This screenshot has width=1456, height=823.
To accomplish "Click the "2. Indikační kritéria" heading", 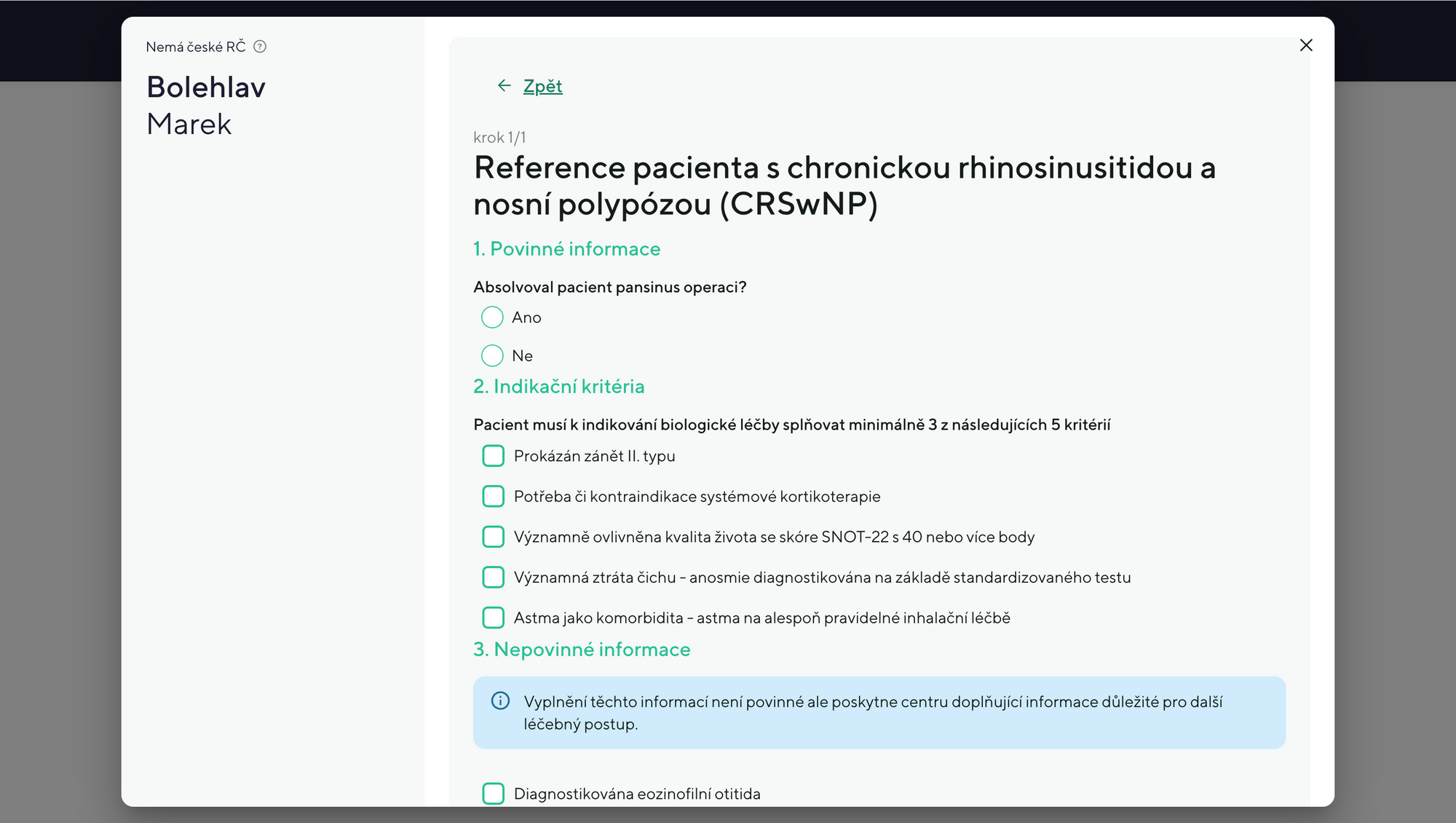I will (x=558, y=387).
